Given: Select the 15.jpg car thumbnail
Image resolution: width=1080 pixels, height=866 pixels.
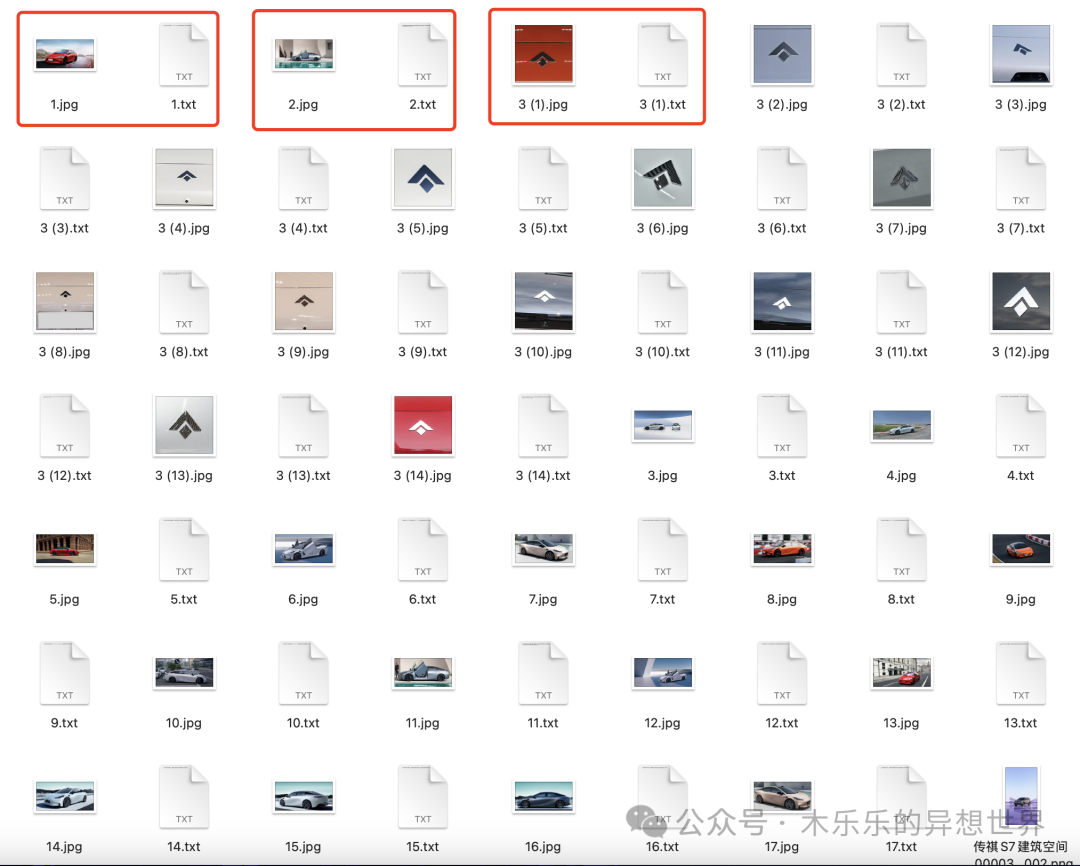Looking at the screenshot, I should 304,796.
